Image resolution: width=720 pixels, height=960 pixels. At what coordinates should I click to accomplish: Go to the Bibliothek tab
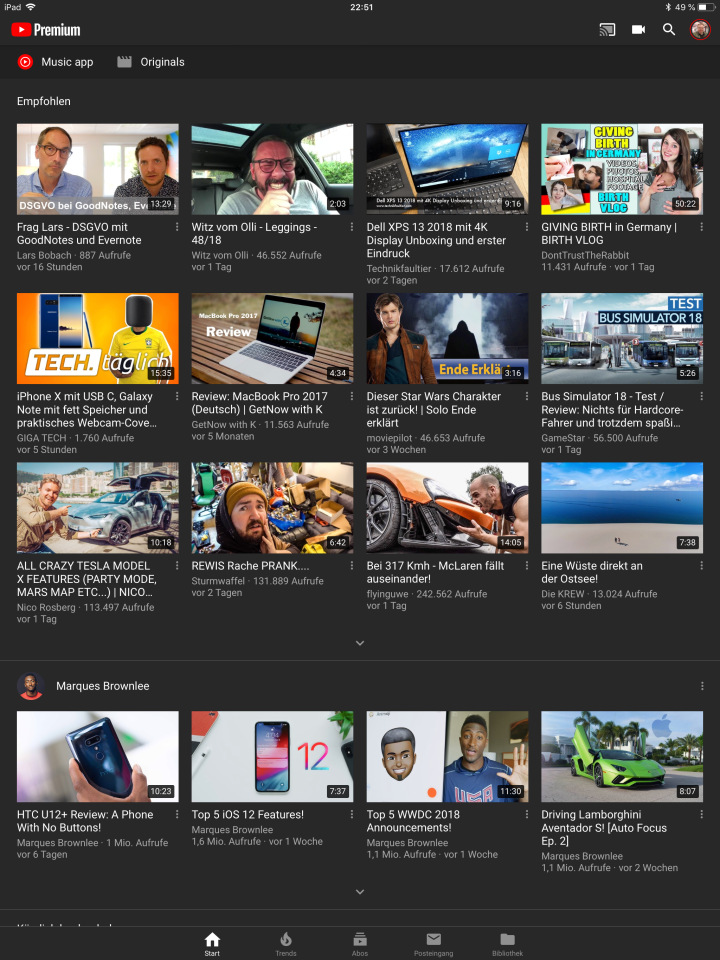tap(507, 943)
